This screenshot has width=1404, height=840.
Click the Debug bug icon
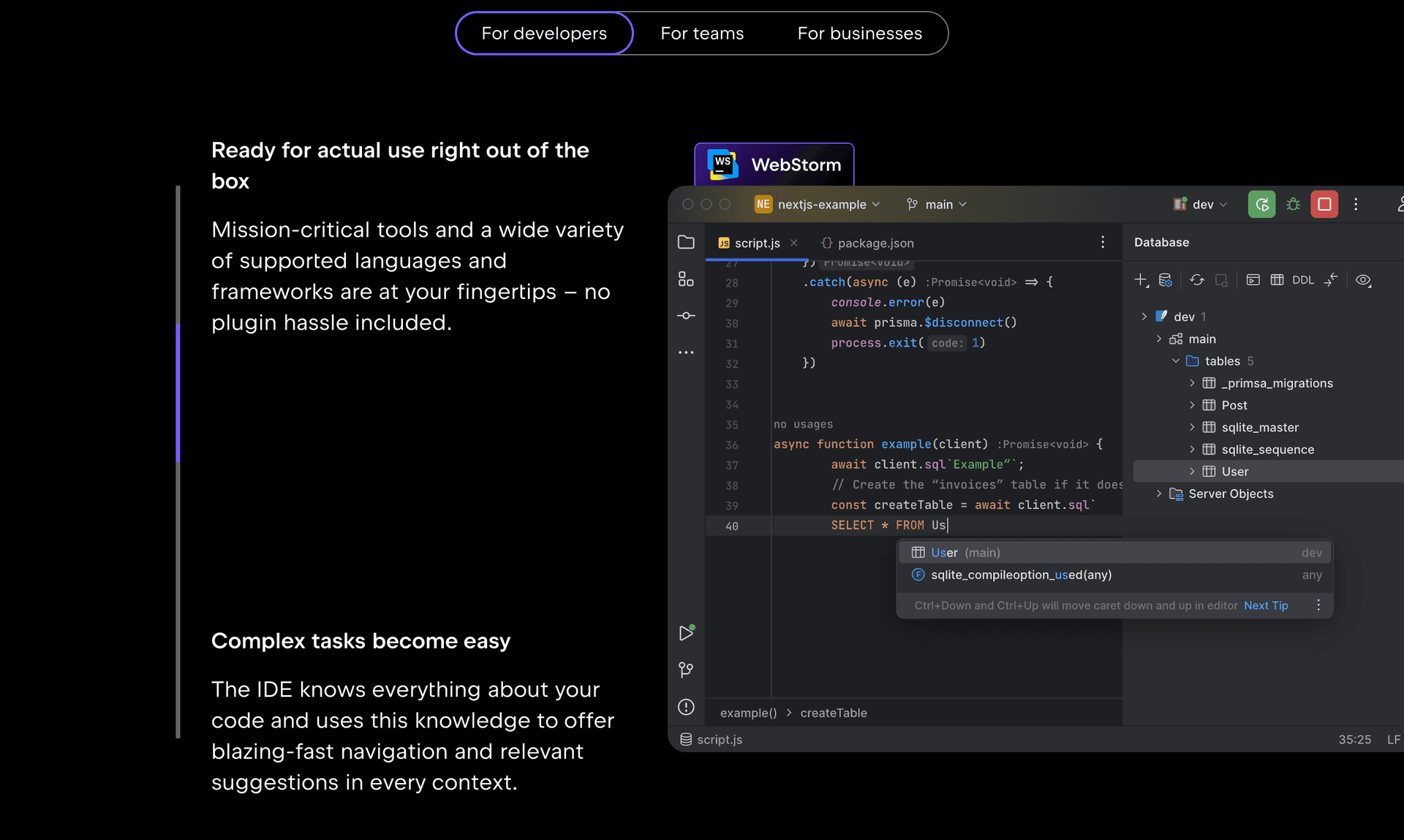[1293, 205]
